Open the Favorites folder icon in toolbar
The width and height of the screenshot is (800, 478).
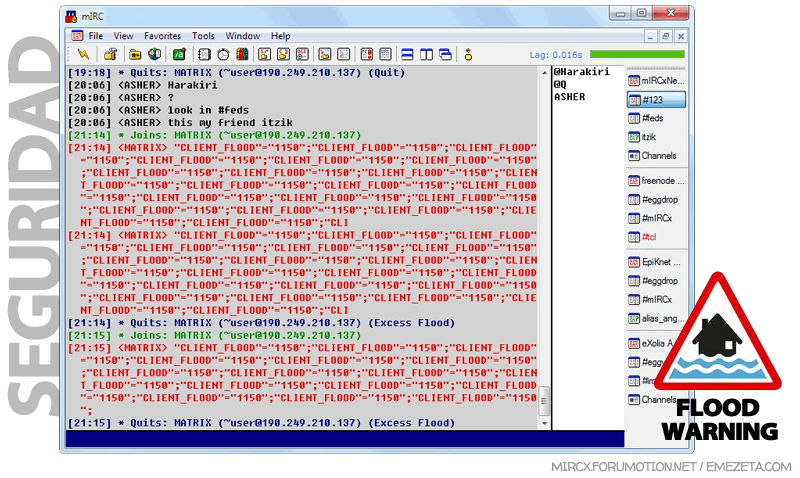(135, 54)
